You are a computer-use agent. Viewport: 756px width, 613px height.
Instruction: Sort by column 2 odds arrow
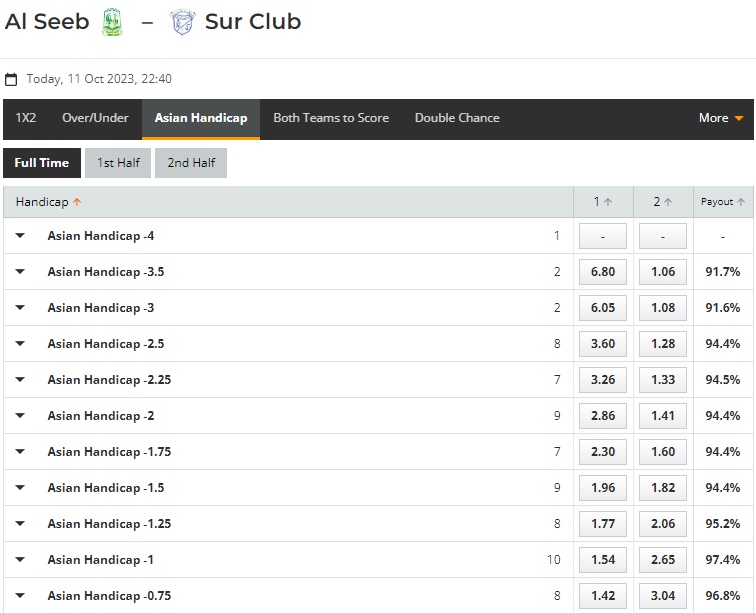[668, 202]
